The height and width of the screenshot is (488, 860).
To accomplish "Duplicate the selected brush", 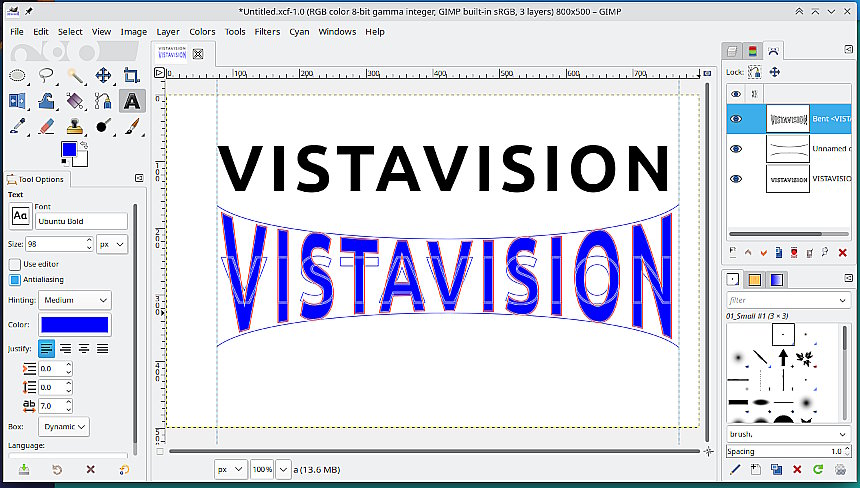I will pyautogui.click(x=776, y=469).
